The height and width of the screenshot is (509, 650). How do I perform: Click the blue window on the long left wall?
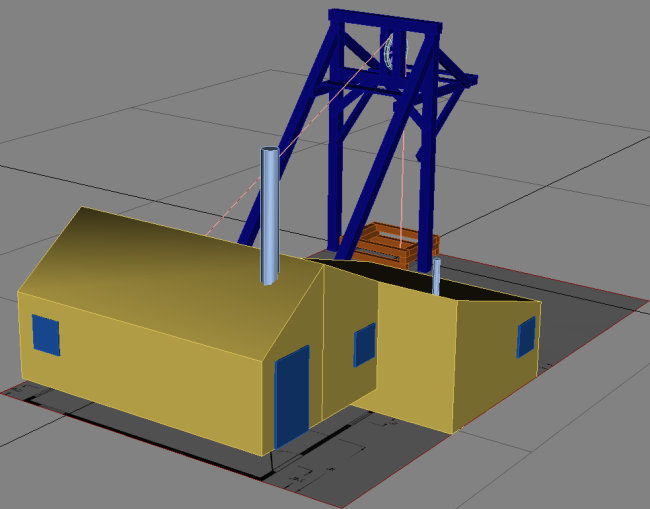click(45, 334)
